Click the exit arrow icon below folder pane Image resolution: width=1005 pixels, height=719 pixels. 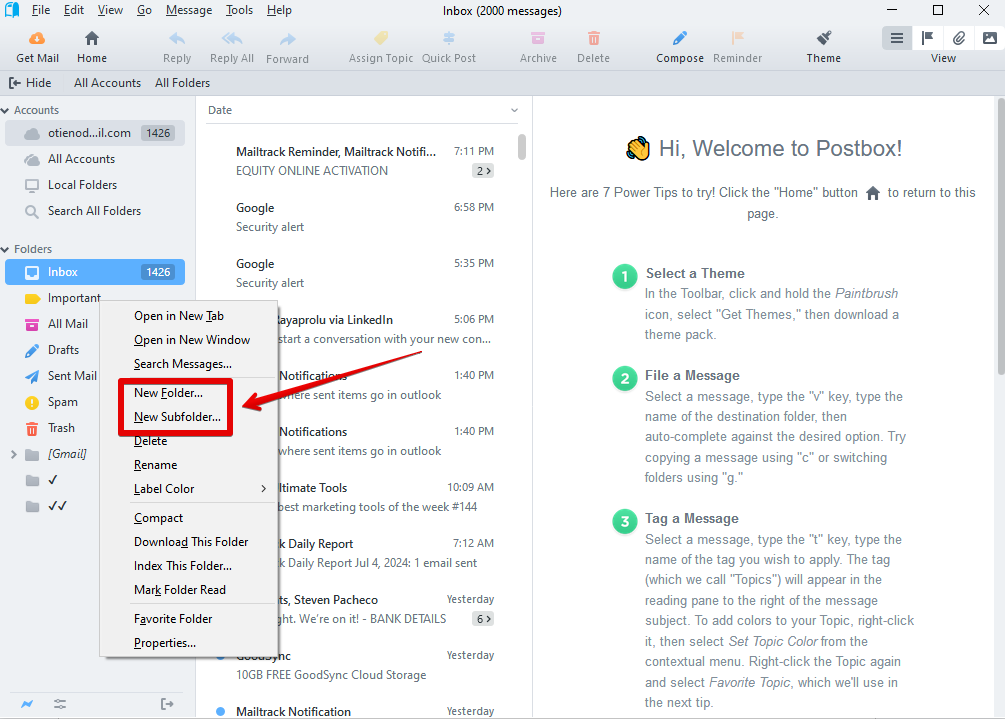(x=167, y=704)
